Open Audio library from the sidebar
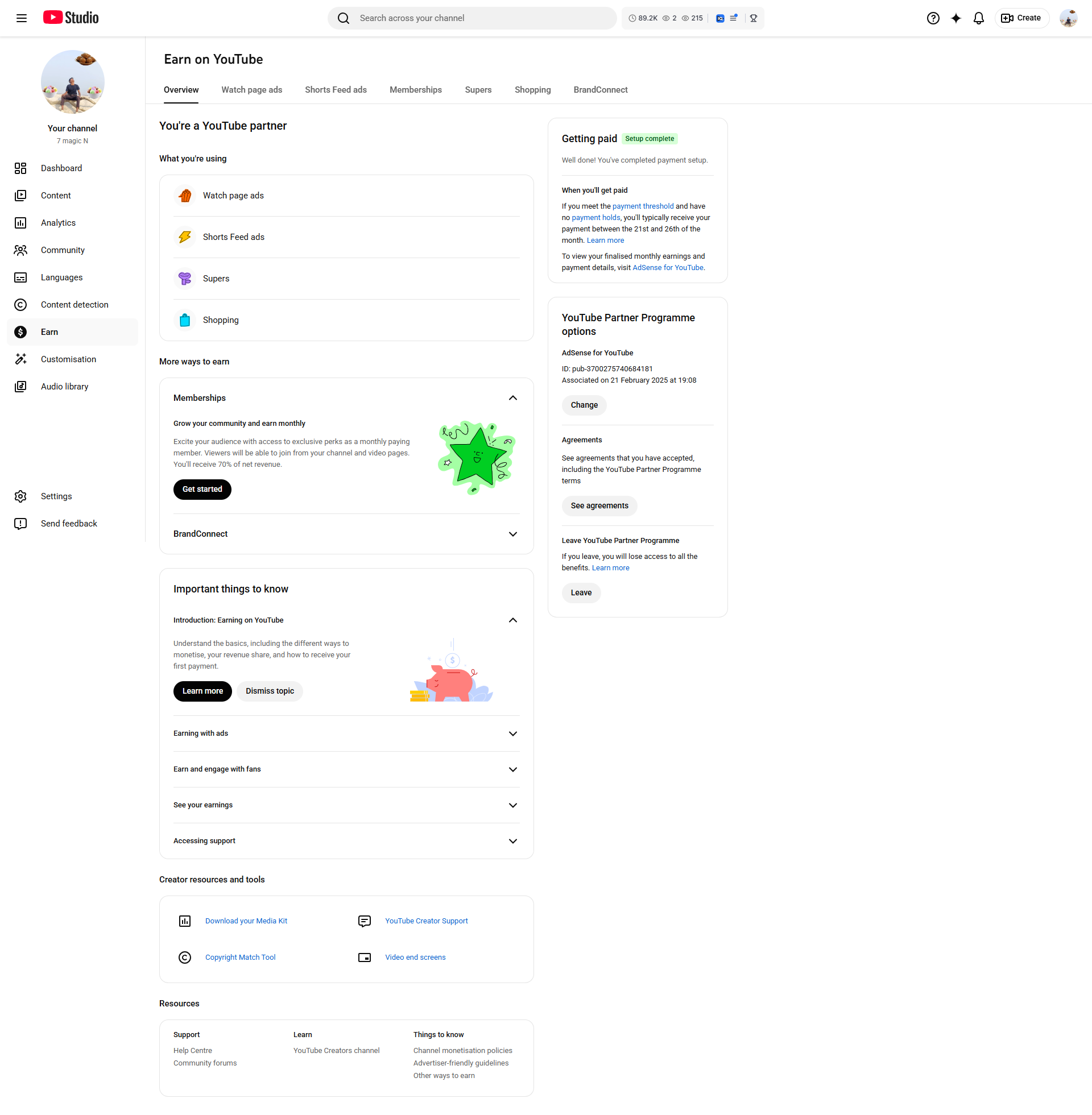This screenshot has height=1115, width=1092. [x=64, y=387]
